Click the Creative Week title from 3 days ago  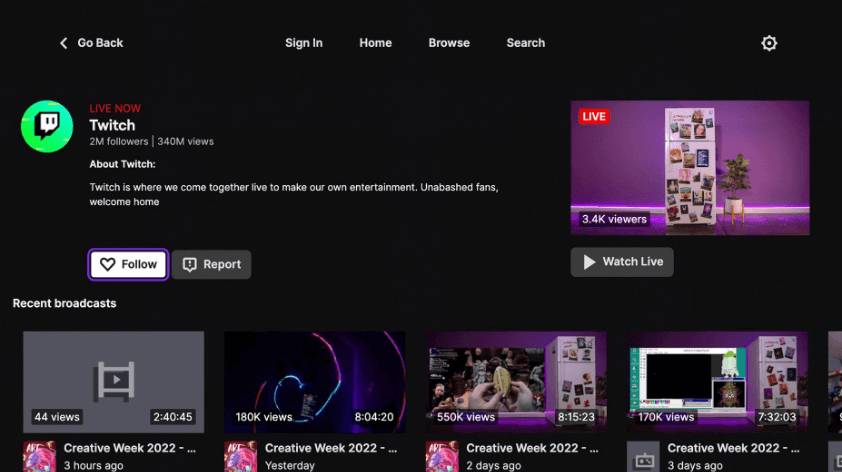734,448
